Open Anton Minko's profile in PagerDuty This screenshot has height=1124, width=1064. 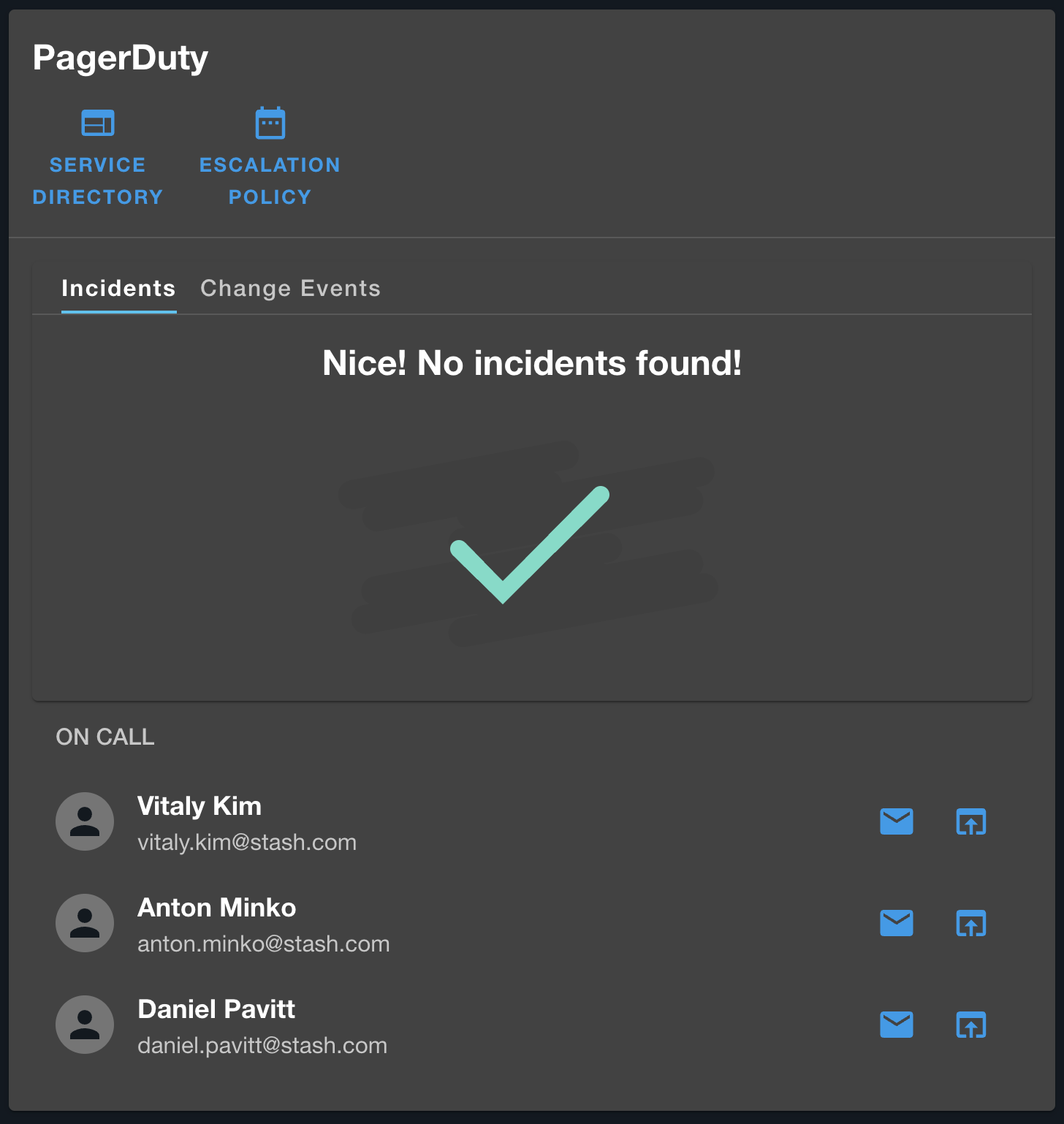pyautogui.click(x=970, y=923)
